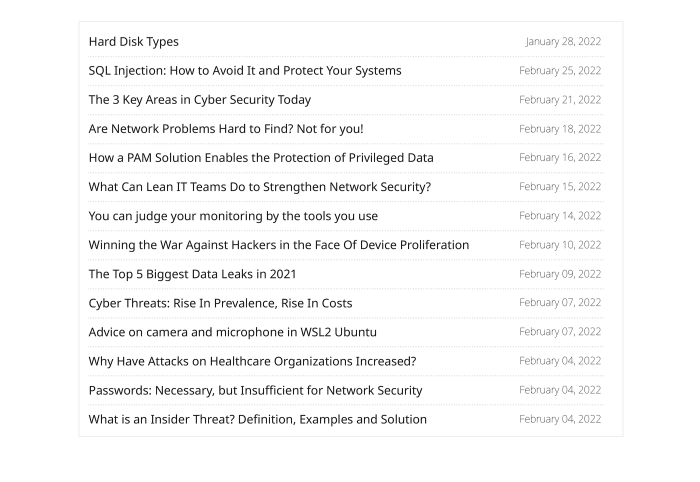Open the SQL Injection article link
Image resolution: width=700 pixels, height=482 pixels.
[245, 71]
